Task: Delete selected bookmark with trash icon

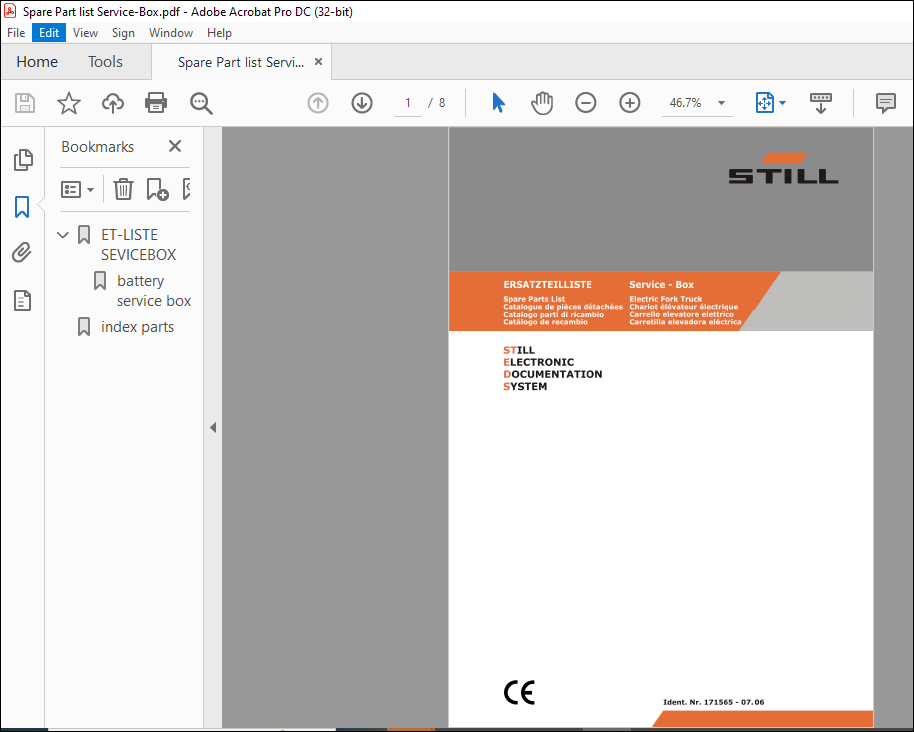Action: 124,189
